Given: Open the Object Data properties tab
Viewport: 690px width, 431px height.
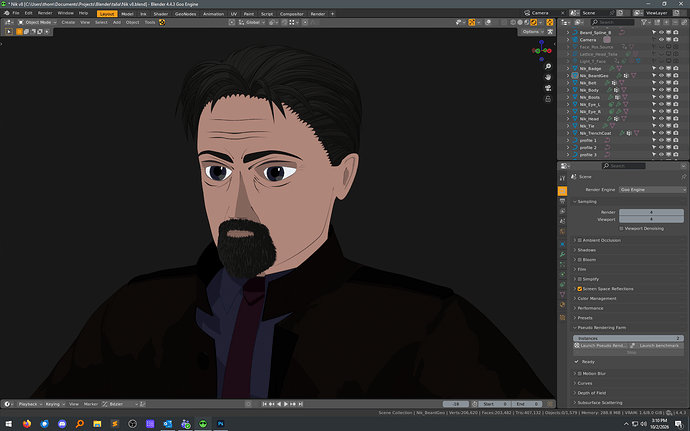Looking at the screenshot, I should (x=562, y=295).
